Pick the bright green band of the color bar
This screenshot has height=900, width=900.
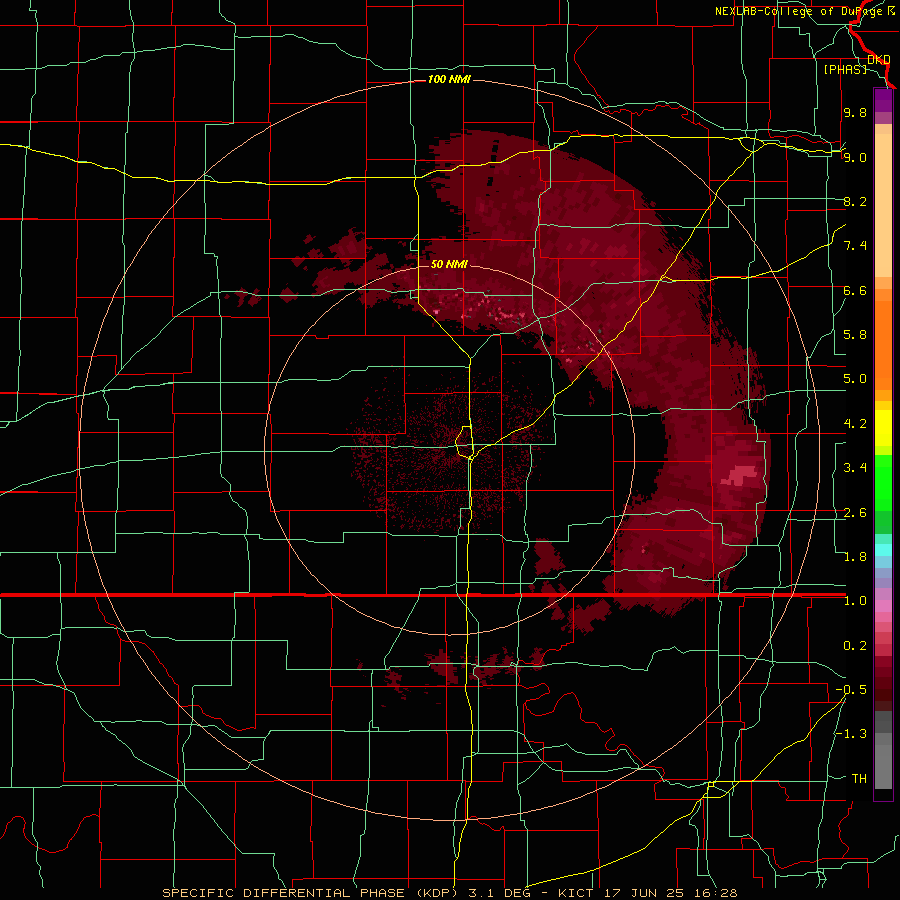coord(883,481)
